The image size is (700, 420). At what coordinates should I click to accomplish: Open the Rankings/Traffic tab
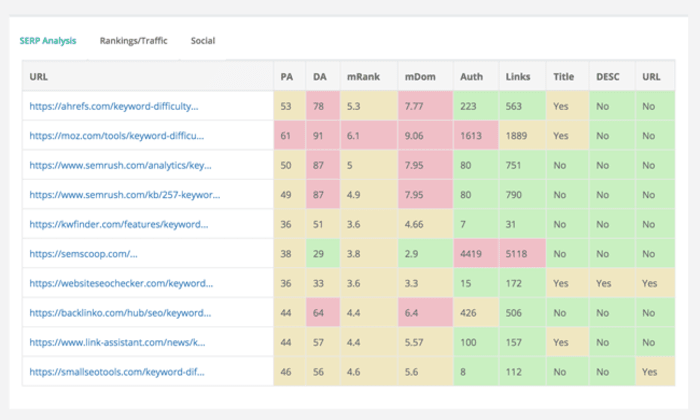[x=133, y=41]
